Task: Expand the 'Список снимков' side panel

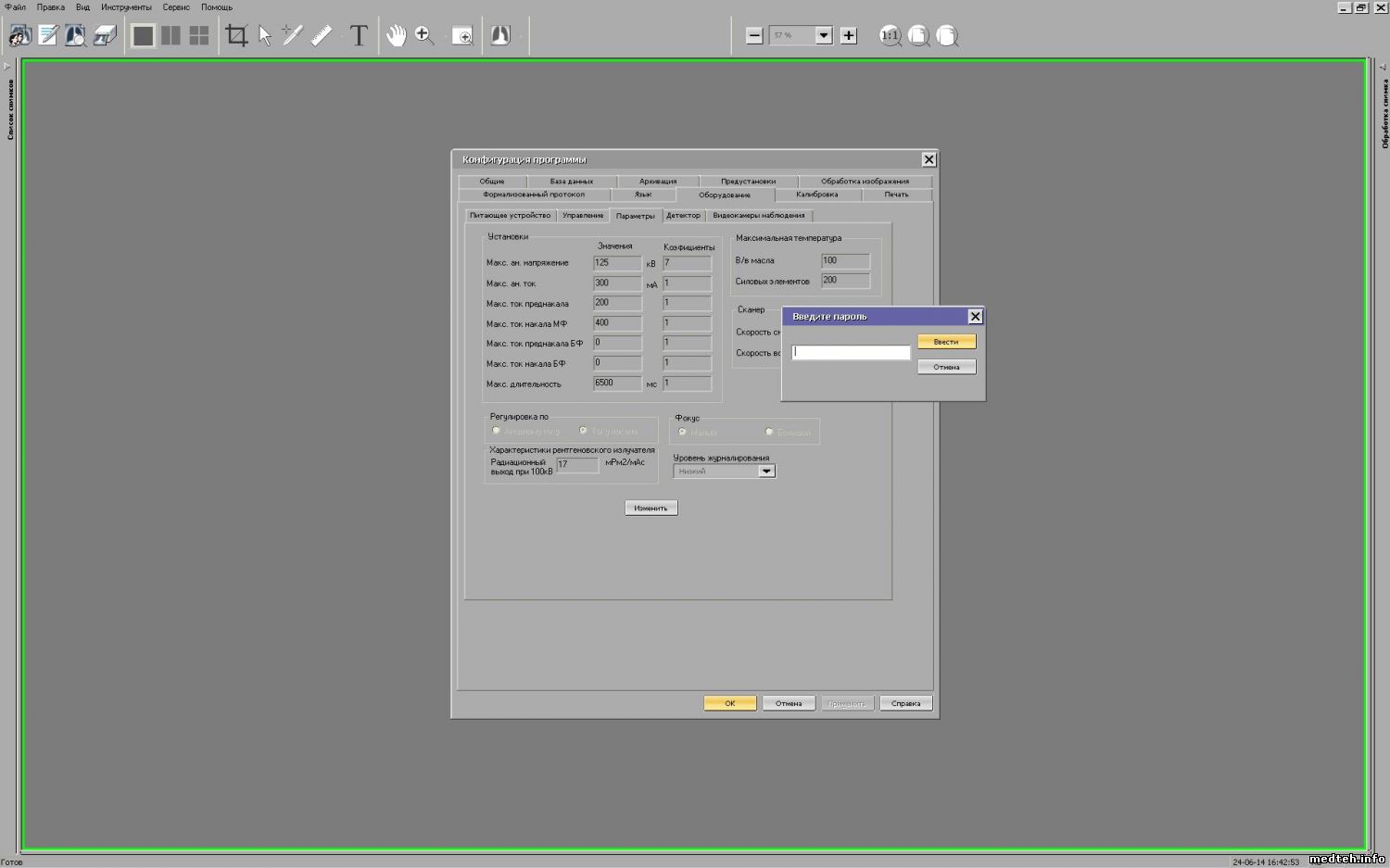Action: click(8, 67)
